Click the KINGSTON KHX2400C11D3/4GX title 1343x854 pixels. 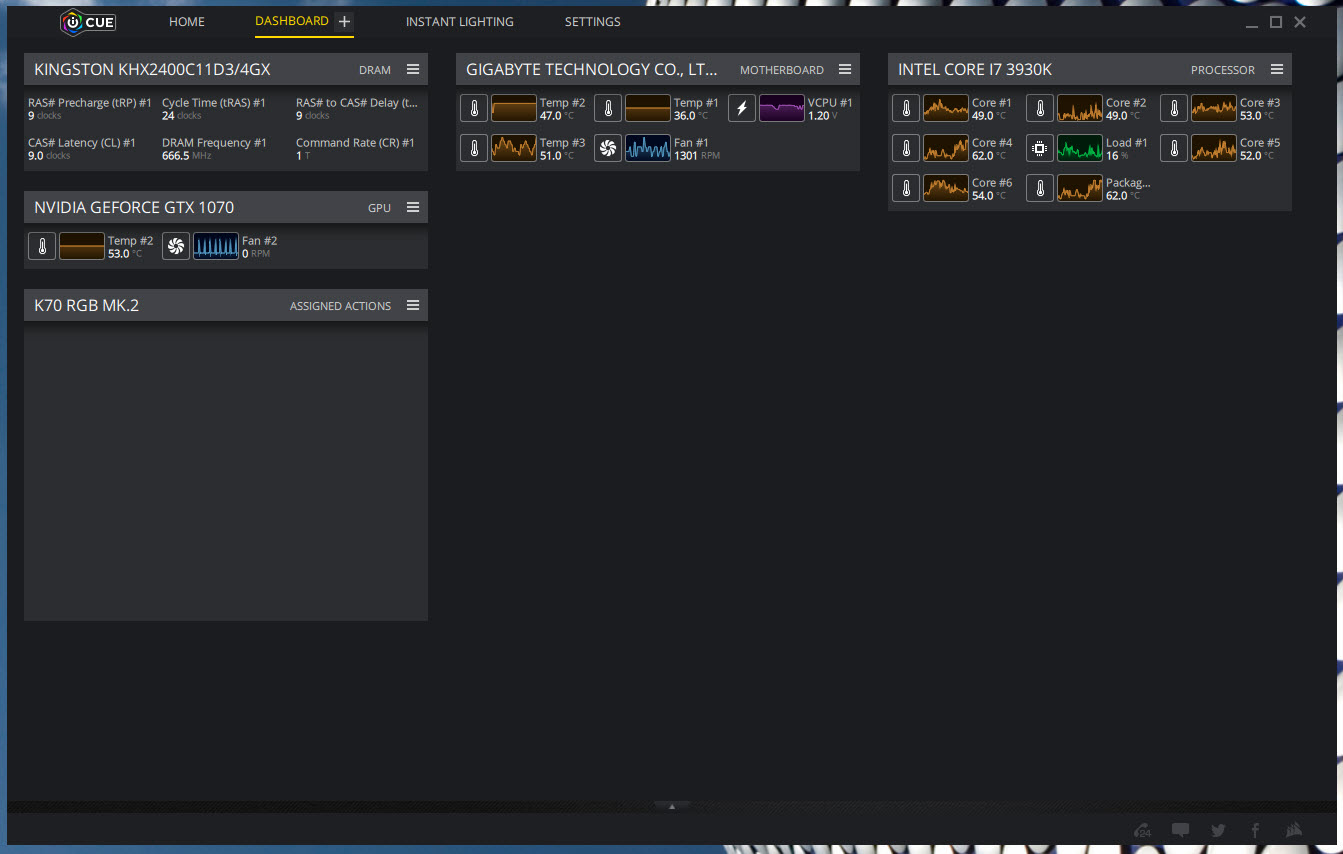coord(152,70)
